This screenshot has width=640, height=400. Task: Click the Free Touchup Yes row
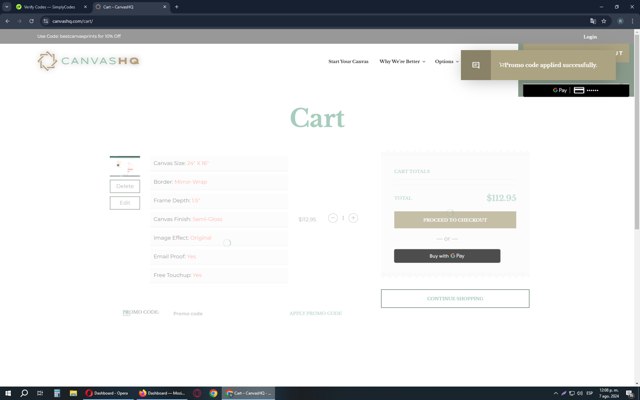point(219,275)
